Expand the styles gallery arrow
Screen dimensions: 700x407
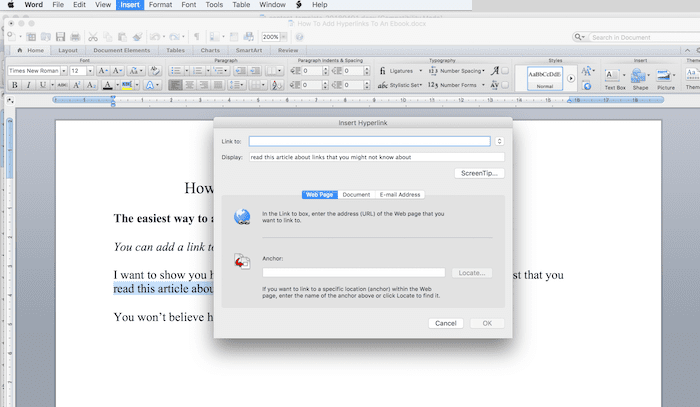571,78
